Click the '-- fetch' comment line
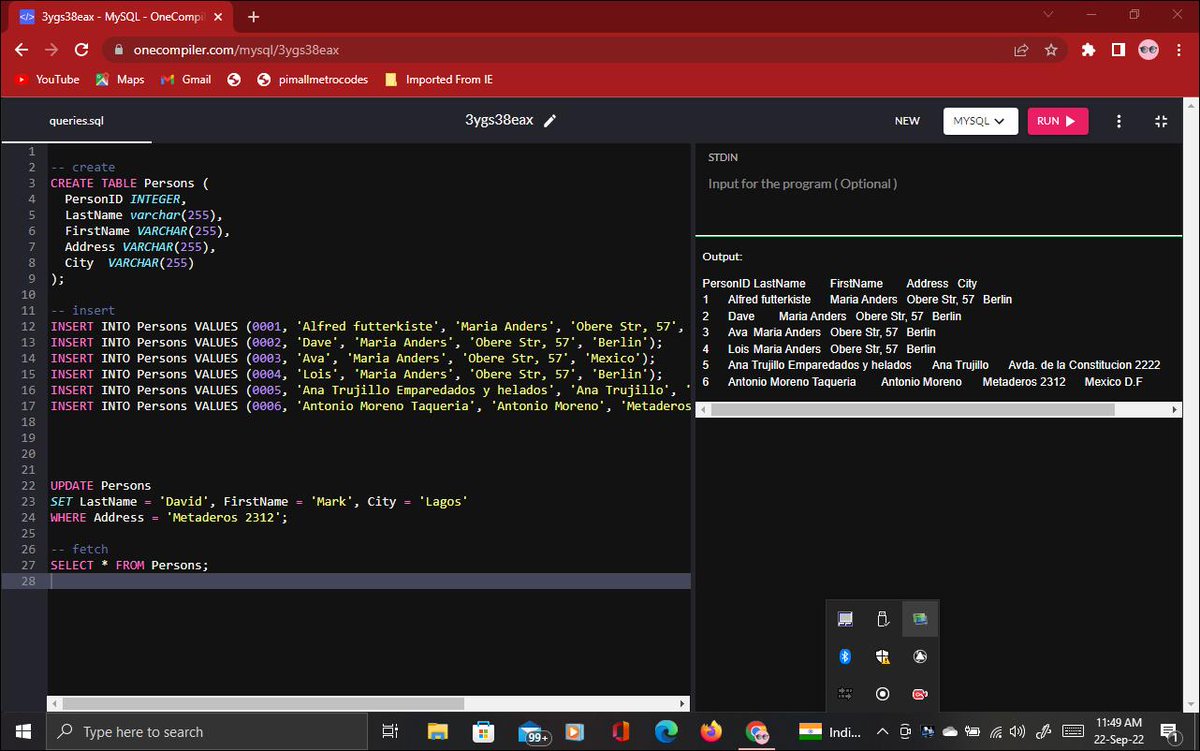This screenshot has height=751, width=1200. tap(79, 549)
